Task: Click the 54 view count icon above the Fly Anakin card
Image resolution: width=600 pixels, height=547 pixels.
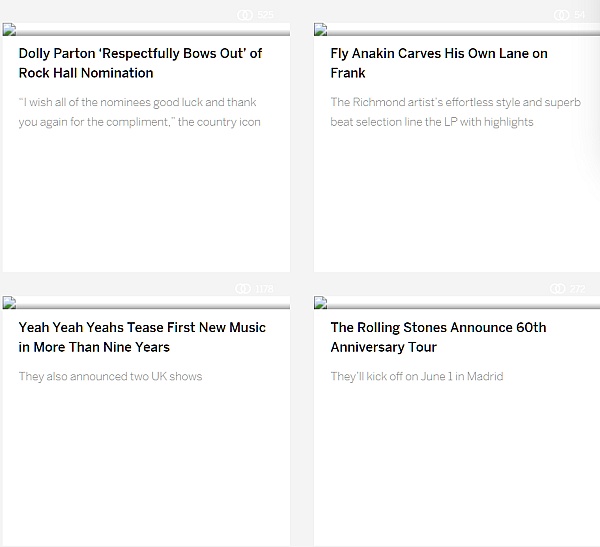Action: pyautogui.click(x=561, y=15)
